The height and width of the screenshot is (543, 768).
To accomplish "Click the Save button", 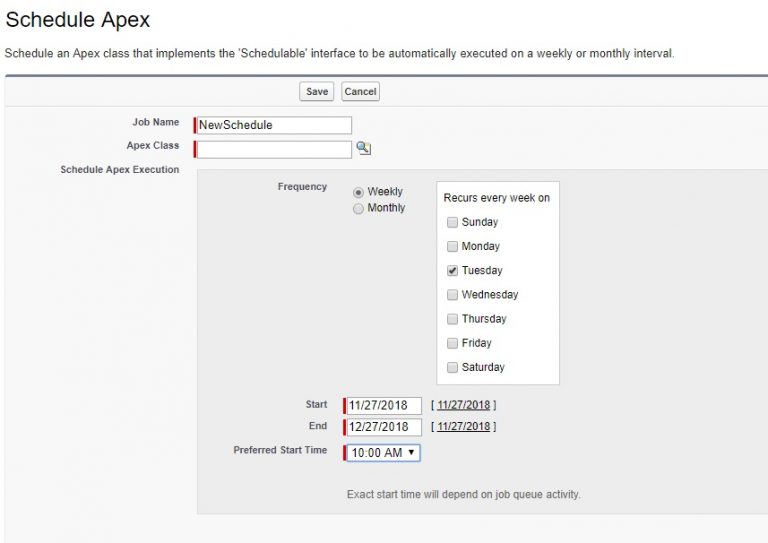I will click(x=316, y=92).
